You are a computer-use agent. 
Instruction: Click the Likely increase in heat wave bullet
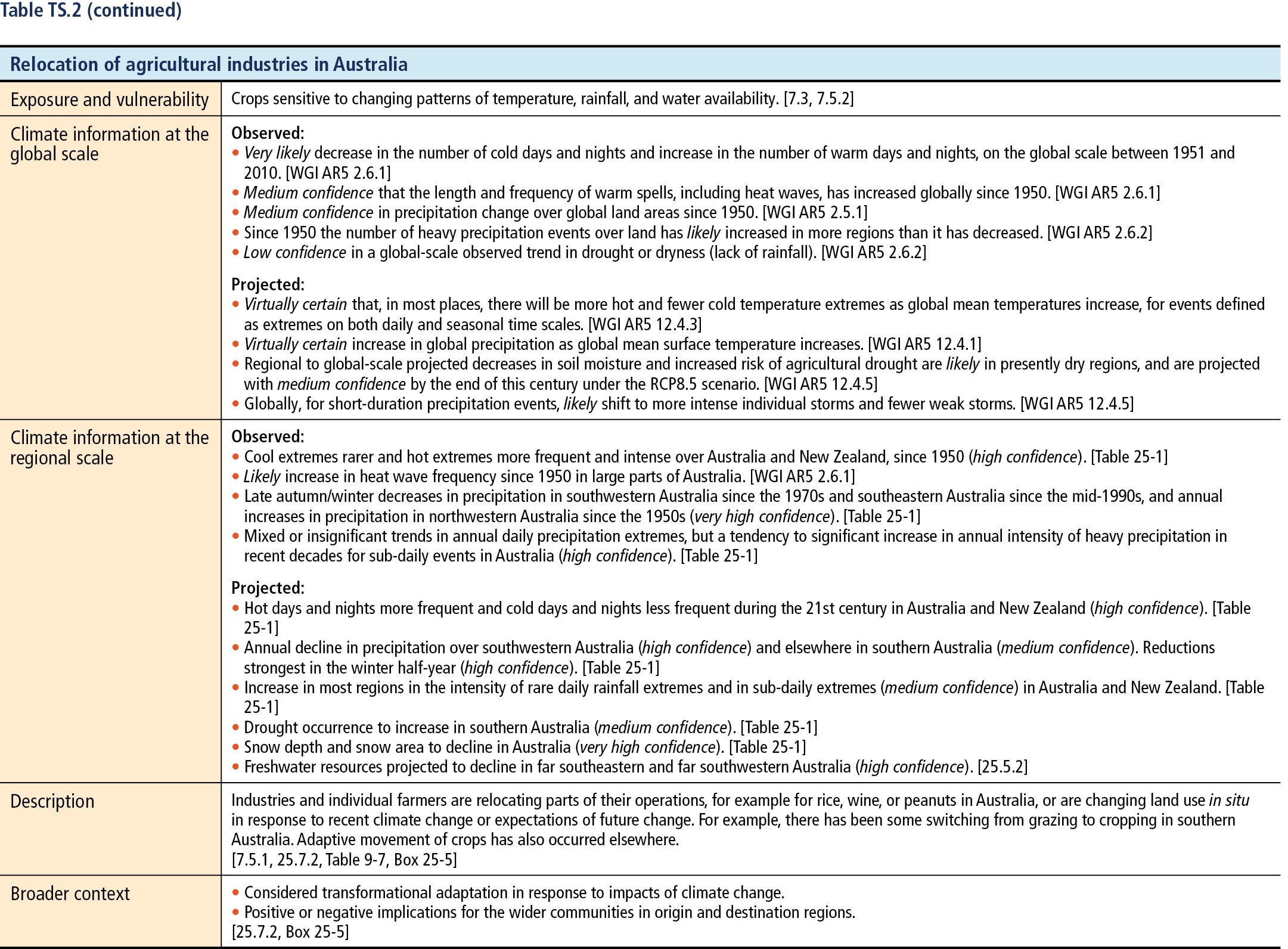544,476
